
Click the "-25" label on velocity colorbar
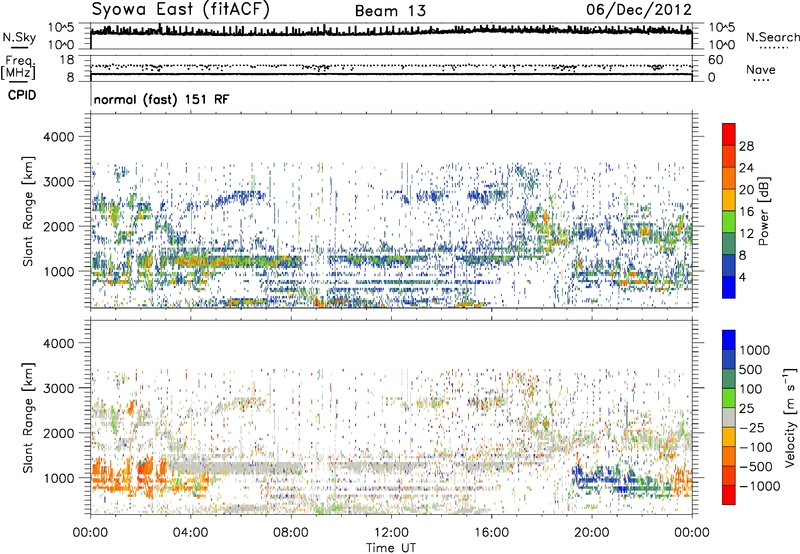752,428
